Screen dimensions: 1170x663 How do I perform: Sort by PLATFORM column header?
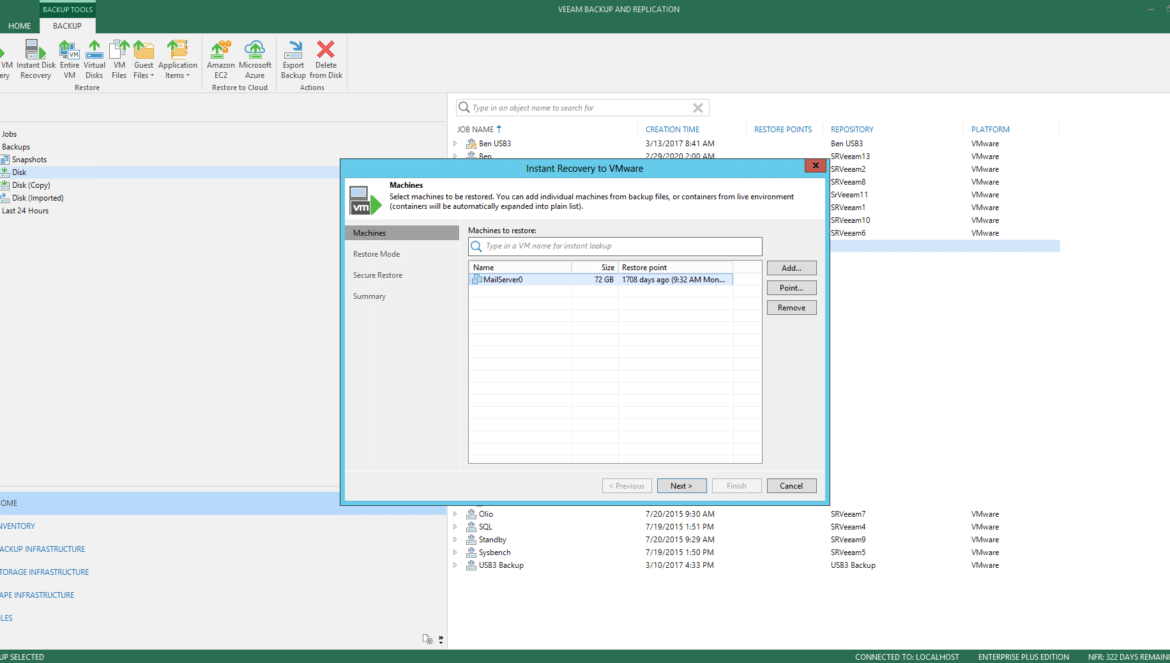(990, 129)
